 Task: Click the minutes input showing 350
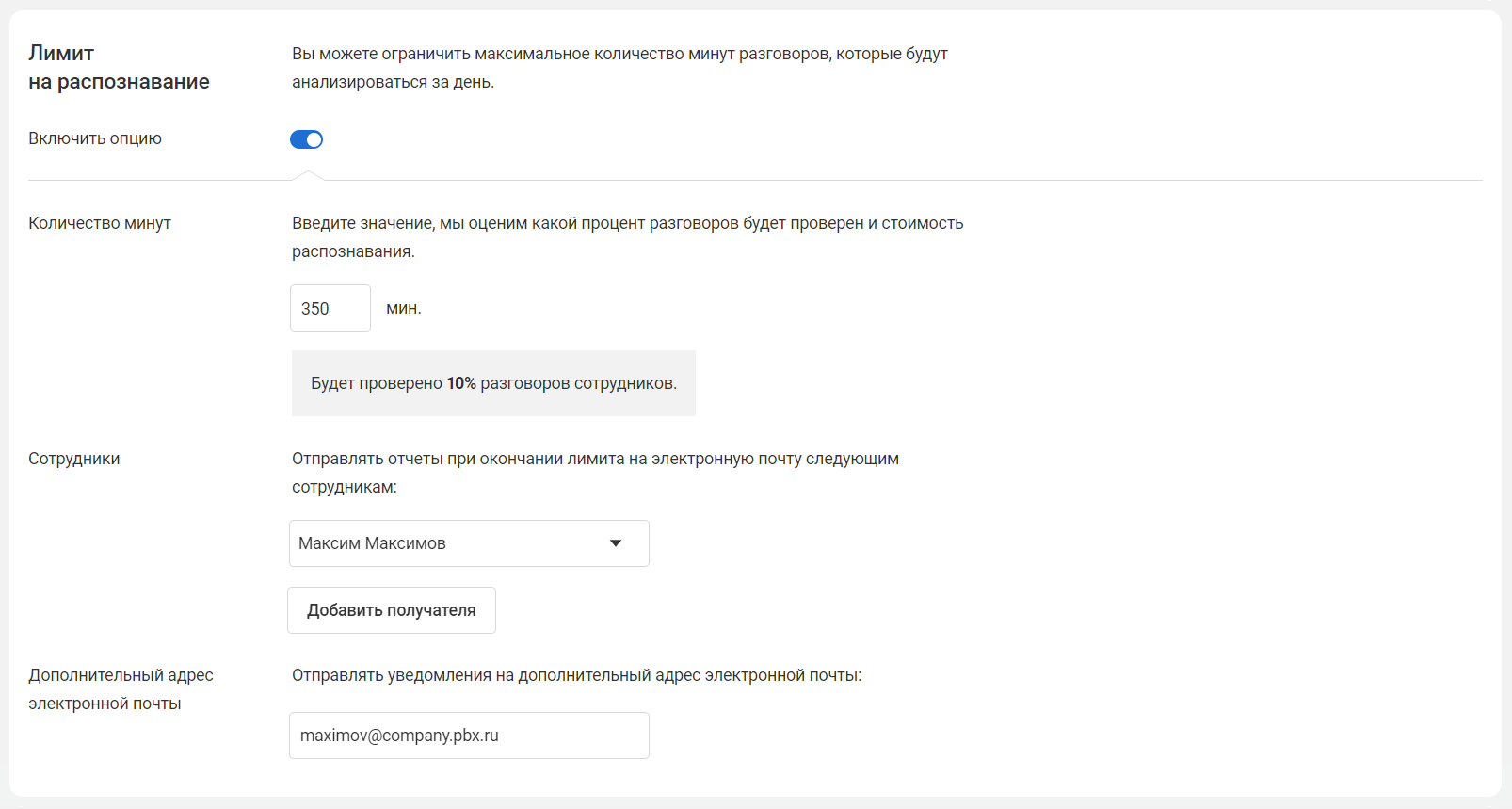pos(330,308)
